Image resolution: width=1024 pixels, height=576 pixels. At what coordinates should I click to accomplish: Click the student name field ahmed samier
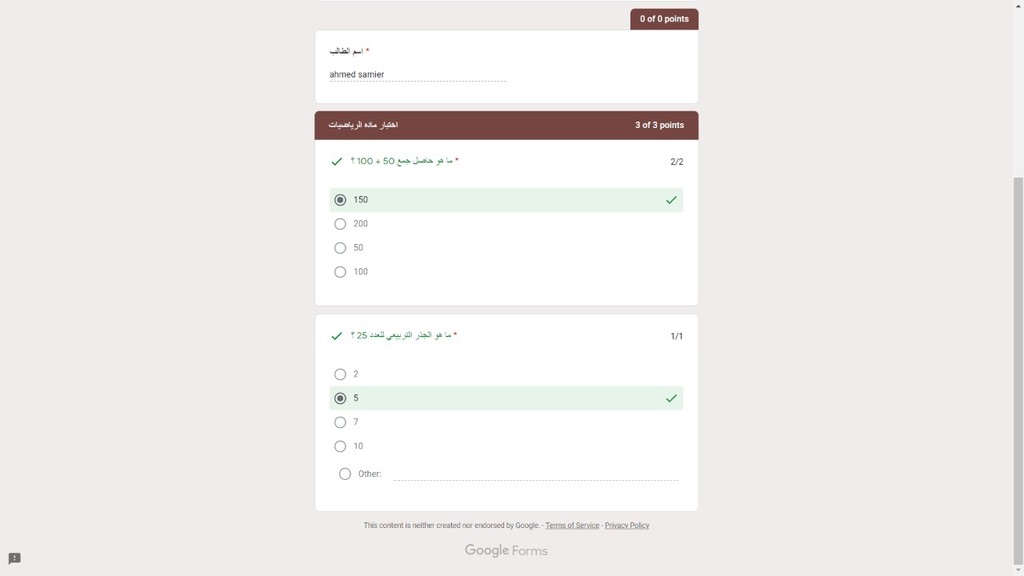[x=417, y=74]
